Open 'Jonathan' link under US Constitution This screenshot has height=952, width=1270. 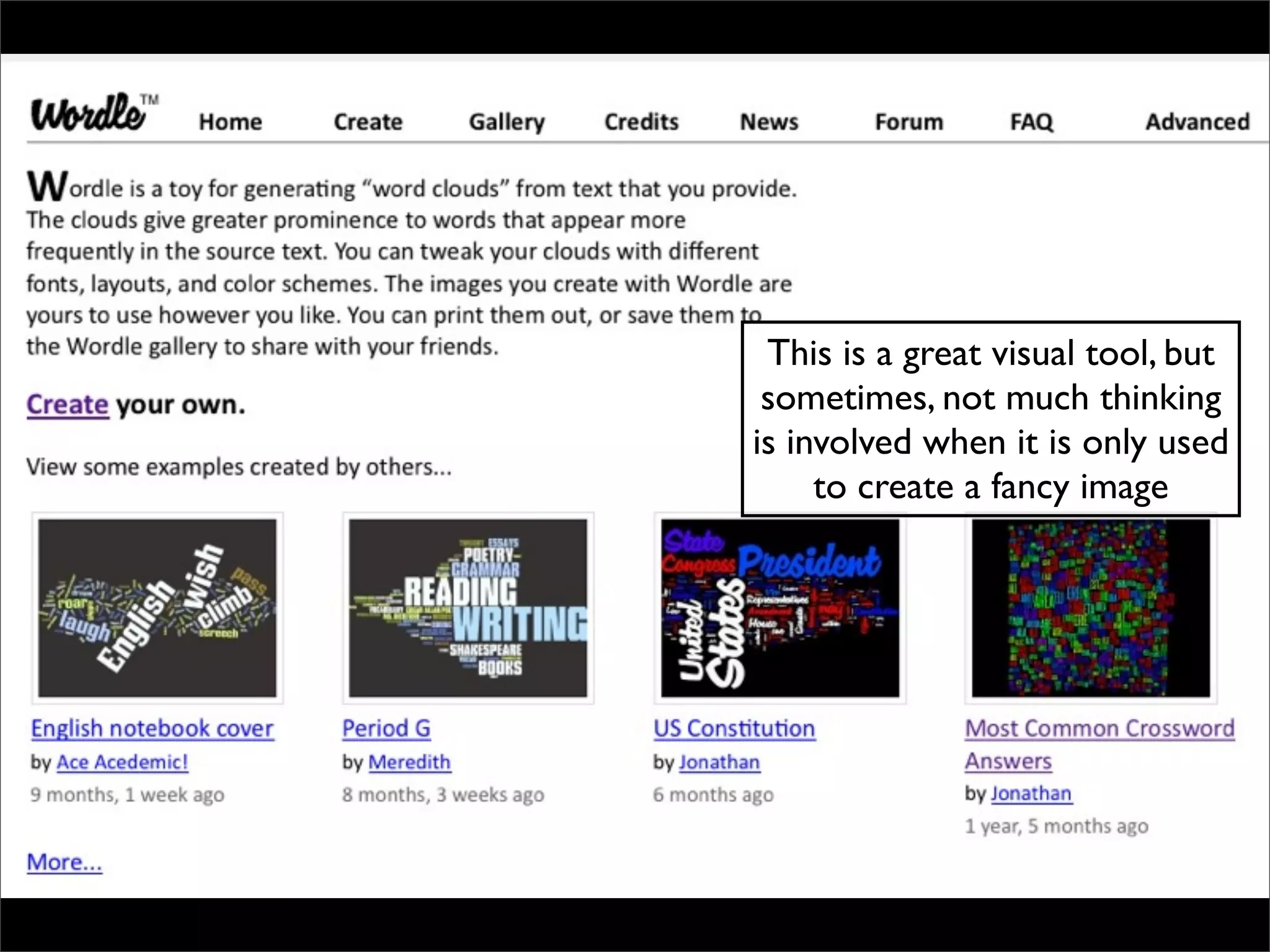click(x=719, y=762)
